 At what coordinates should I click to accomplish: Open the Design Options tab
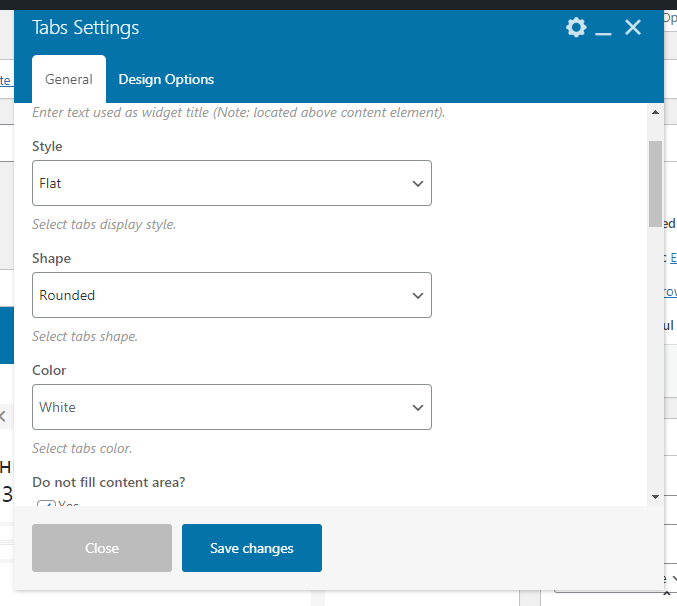[166, 79]
